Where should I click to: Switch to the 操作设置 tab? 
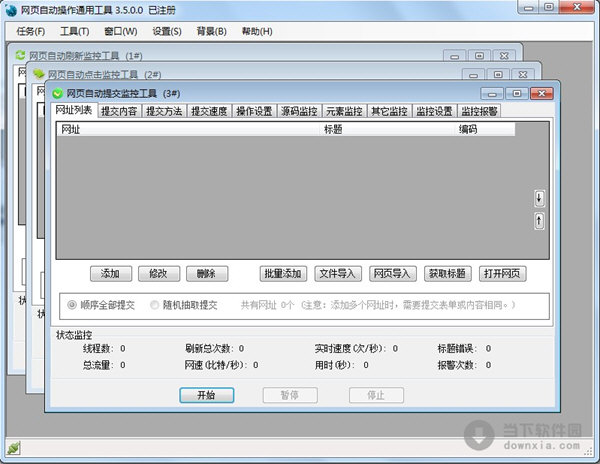pyautogui.click(x=254, y=111)
